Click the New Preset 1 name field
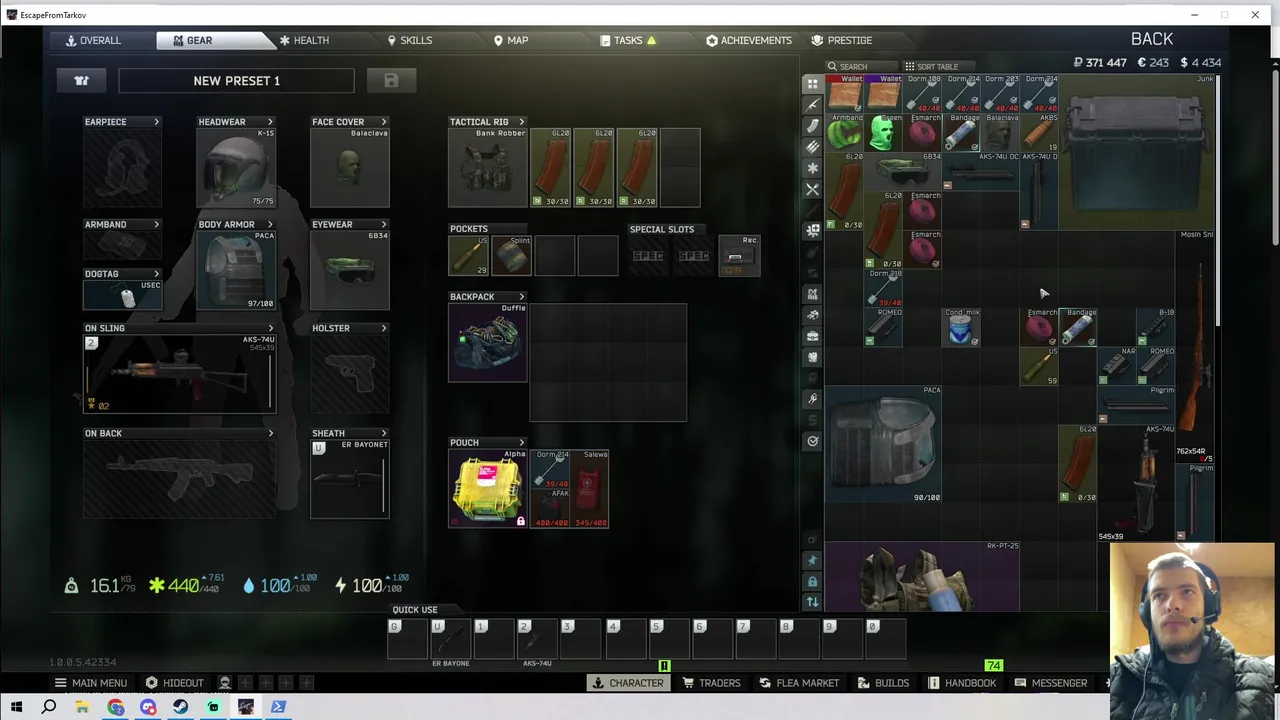The image size is (1280, 720). [x=236, y=81]
